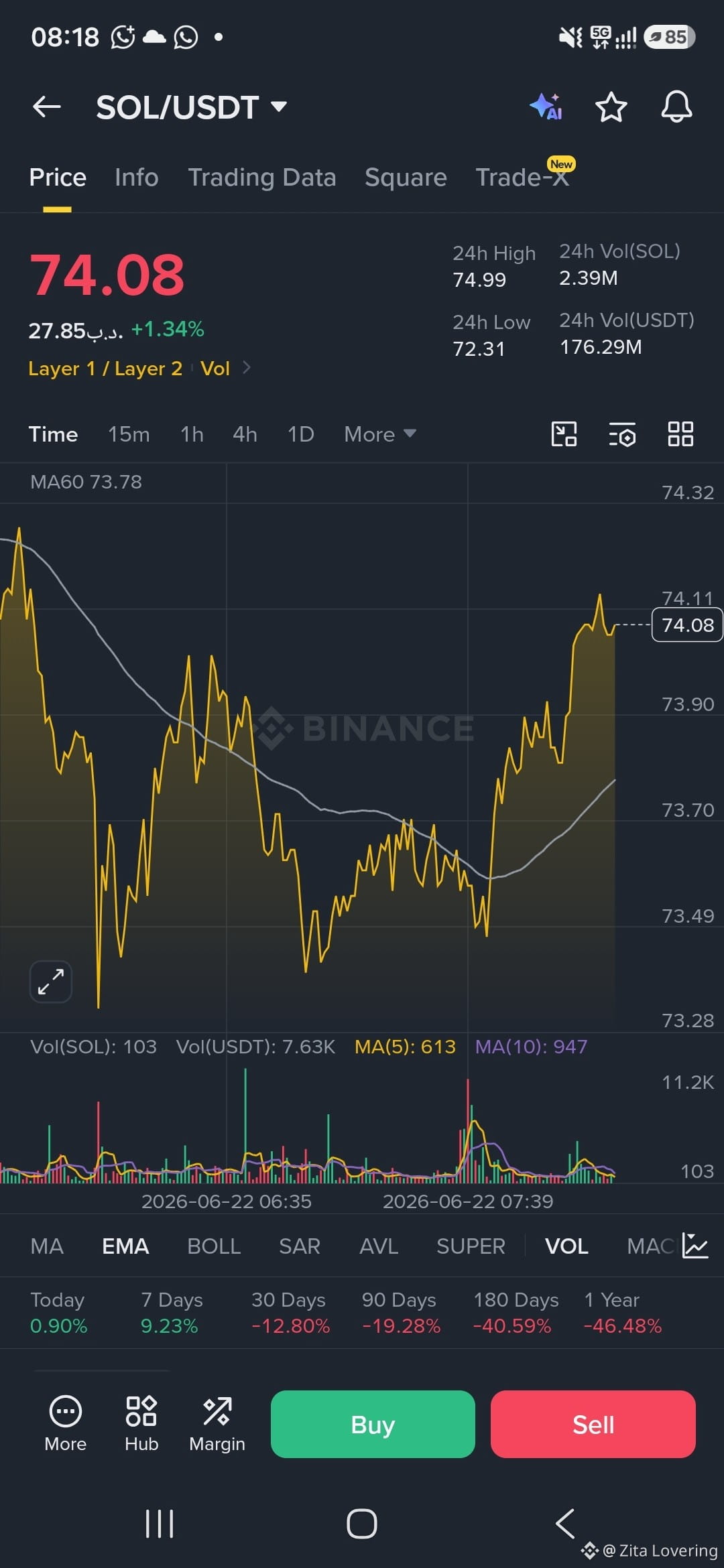This screenshot has width=724, height=1568.
Task: Open the Square tab
Action: point(406,178)
